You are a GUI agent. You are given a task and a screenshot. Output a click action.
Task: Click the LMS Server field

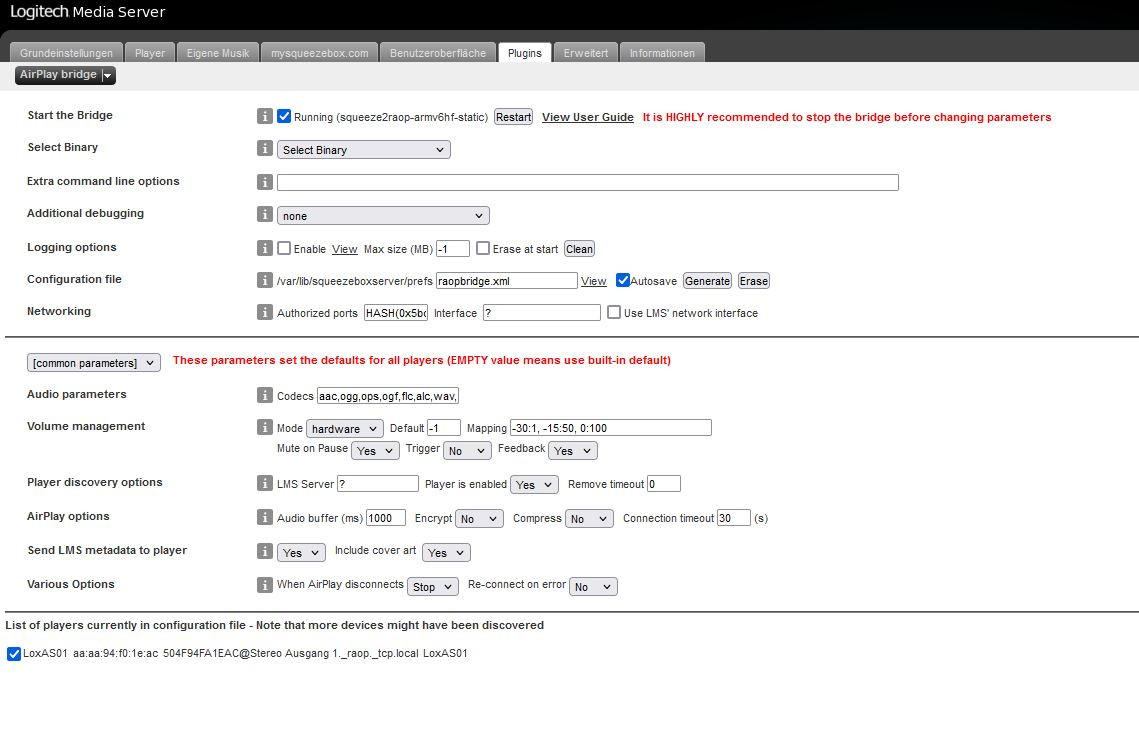(378, 484)
